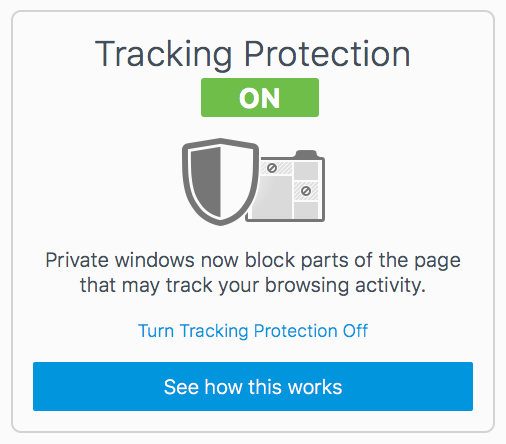Click the dark left half of the shield

pos(206,182)
